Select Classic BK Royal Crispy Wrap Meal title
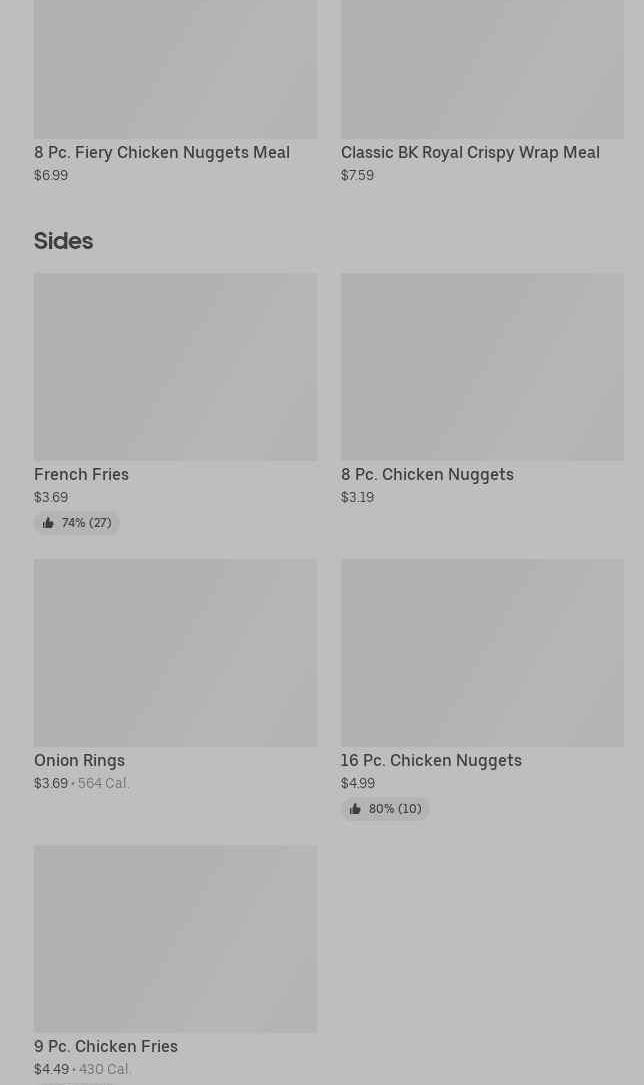Viewport: 644px width, 1085px height. click(x=470, y=152)
